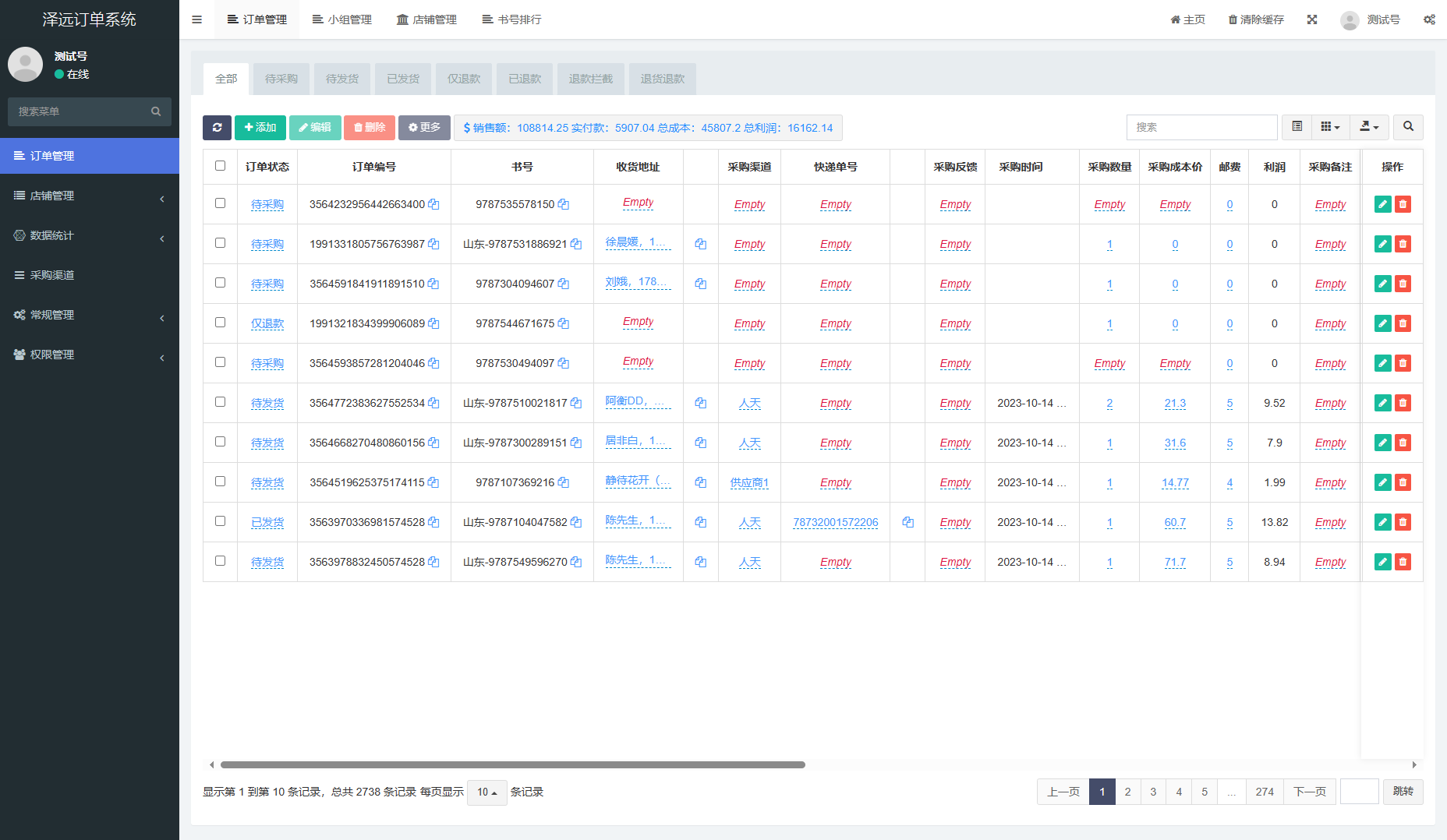The image size is (1447, 840).
Task: Expand the 常规管理 sidebar menu
Action: tap(90, 315)
